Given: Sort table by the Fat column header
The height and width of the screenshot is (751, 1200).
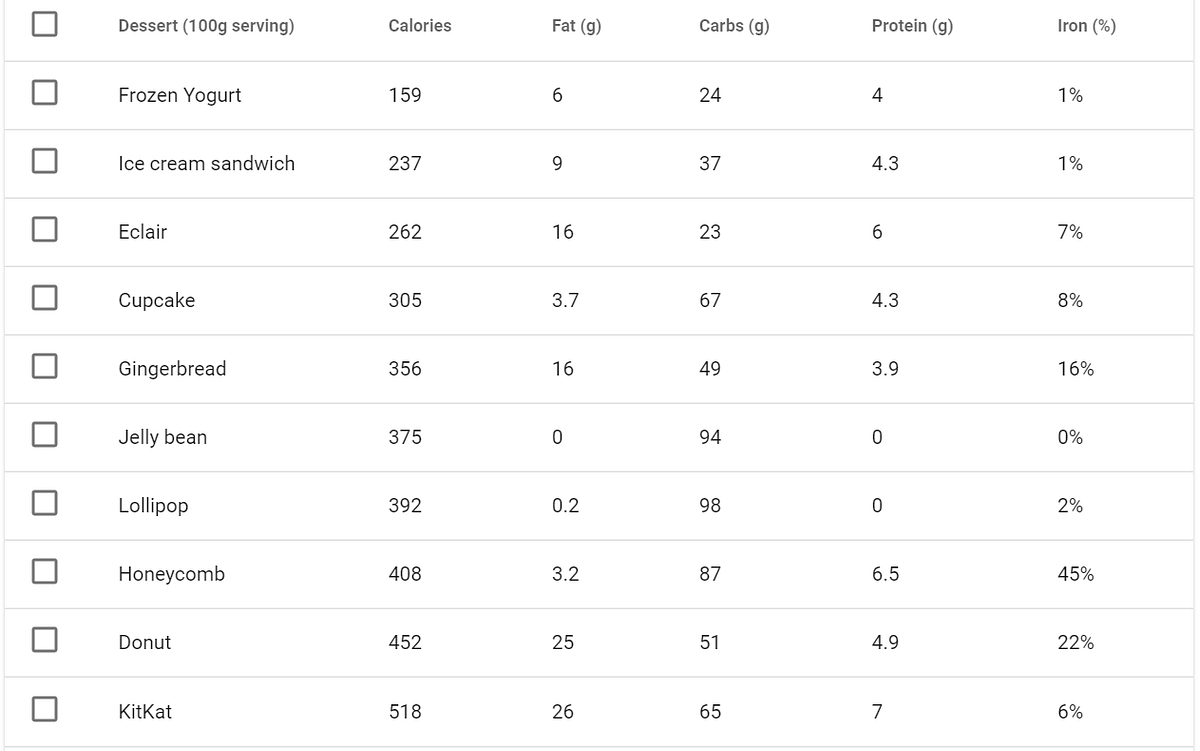Looking at the screenshot, I should (x=576, y=26).
